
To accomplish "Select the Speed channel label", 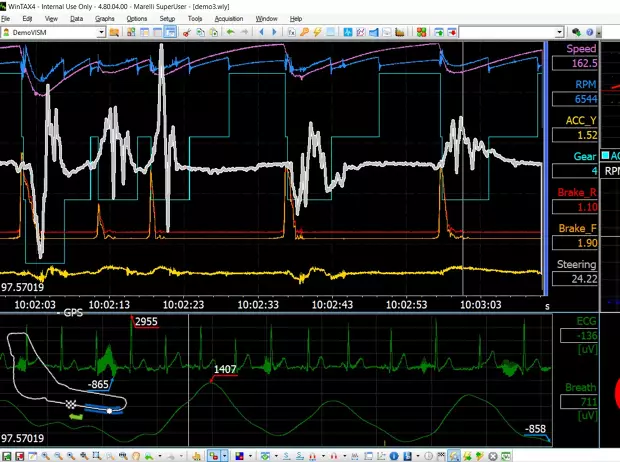I will [581, 48].
